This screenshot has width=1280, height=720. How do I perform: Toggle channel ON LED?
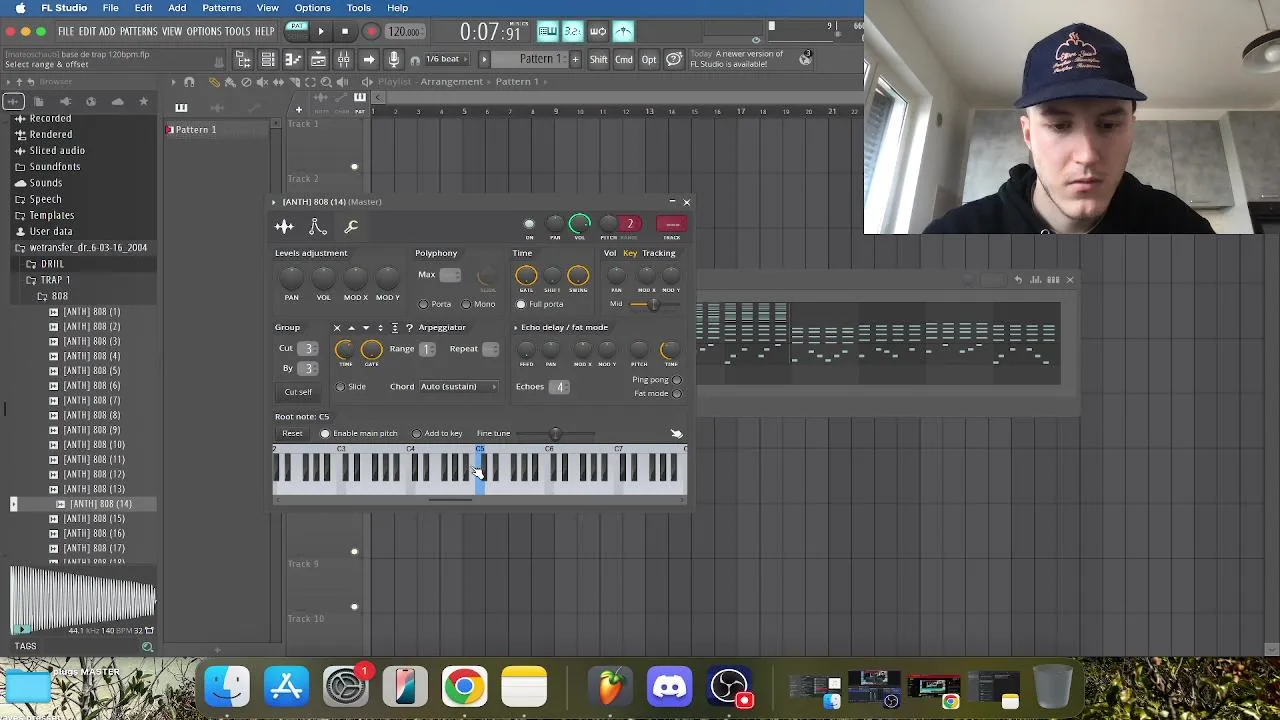coord(529,224)
